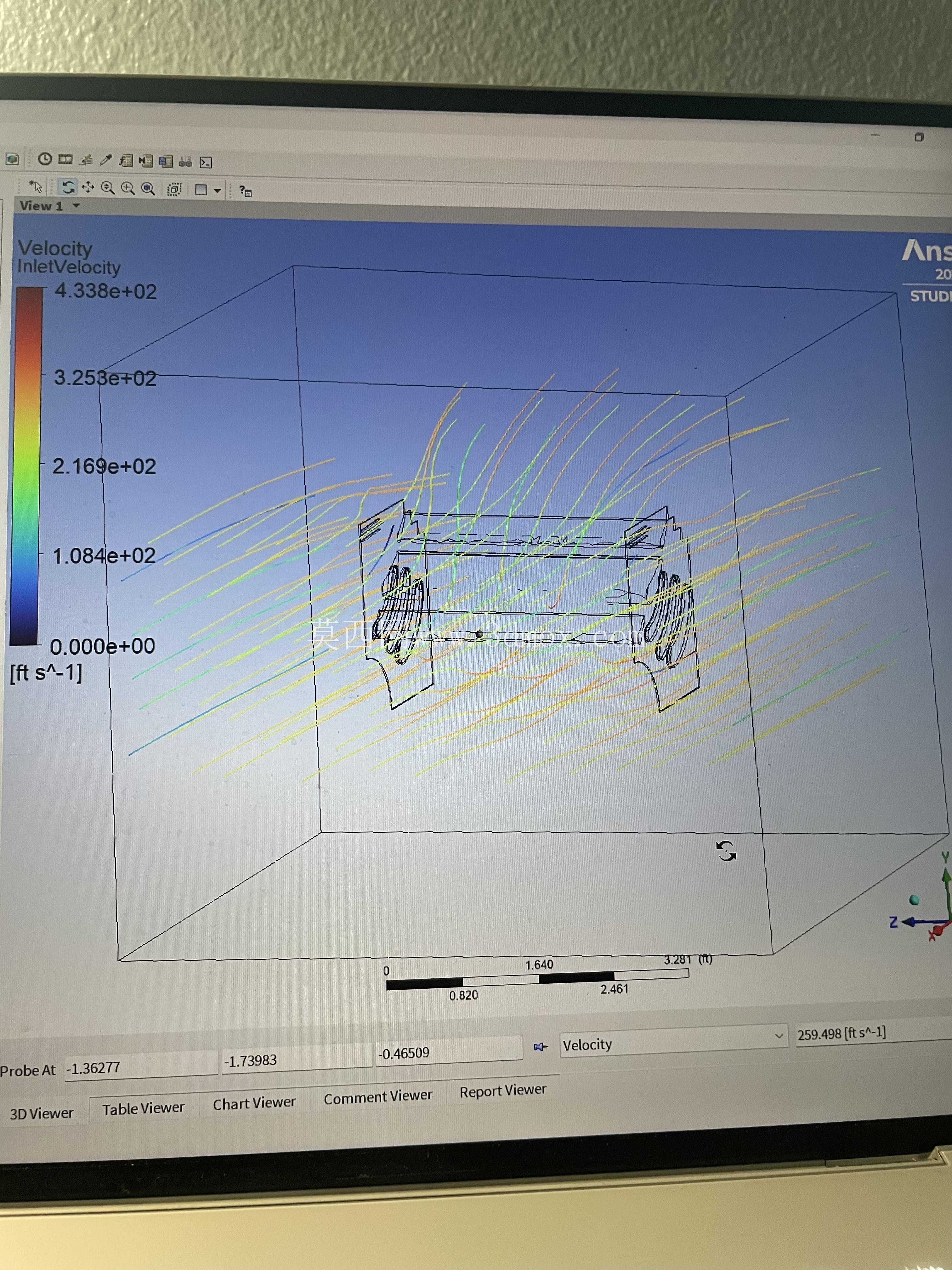Click the velocity legend color bar

tap(26, 466)
